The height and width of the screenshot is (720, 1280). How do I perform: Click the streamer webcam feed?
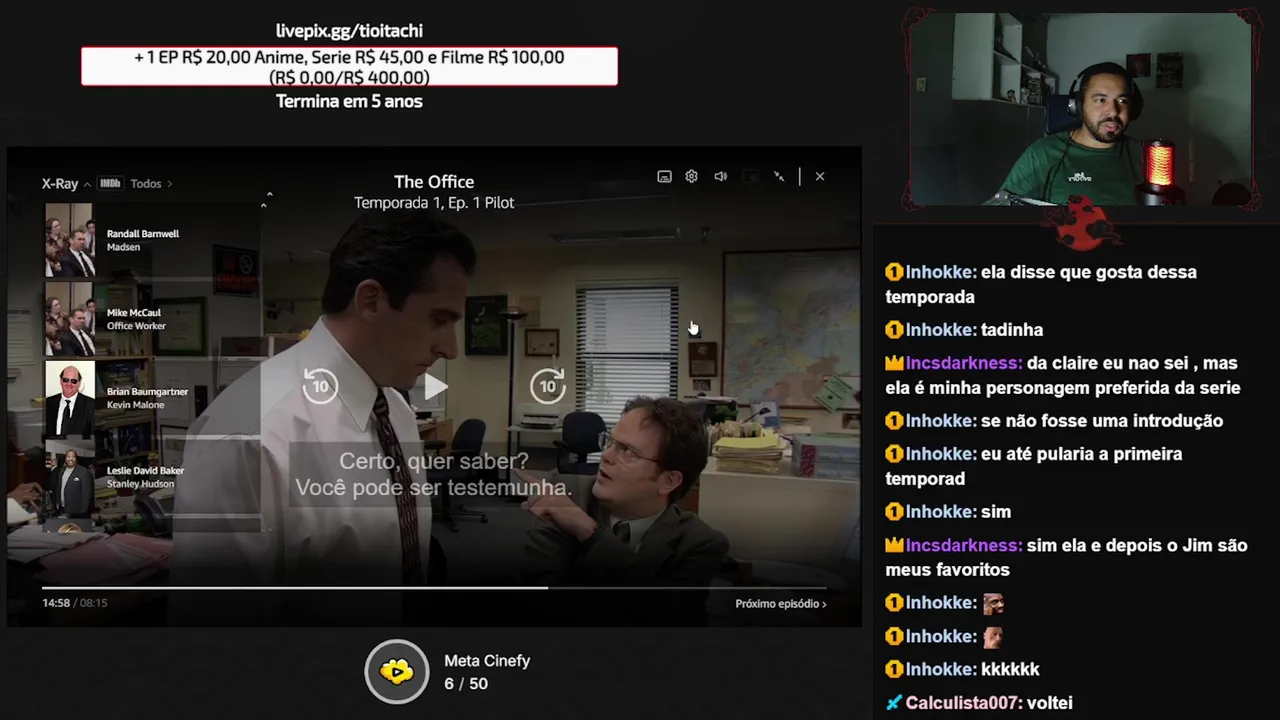click(1080, 110)
